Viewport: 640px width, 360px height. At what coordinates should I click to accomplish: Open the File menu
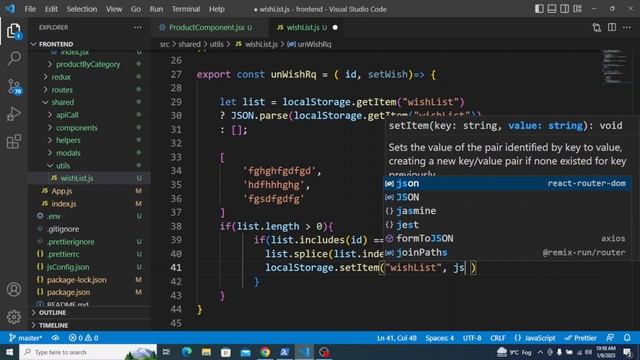(30, 9)
